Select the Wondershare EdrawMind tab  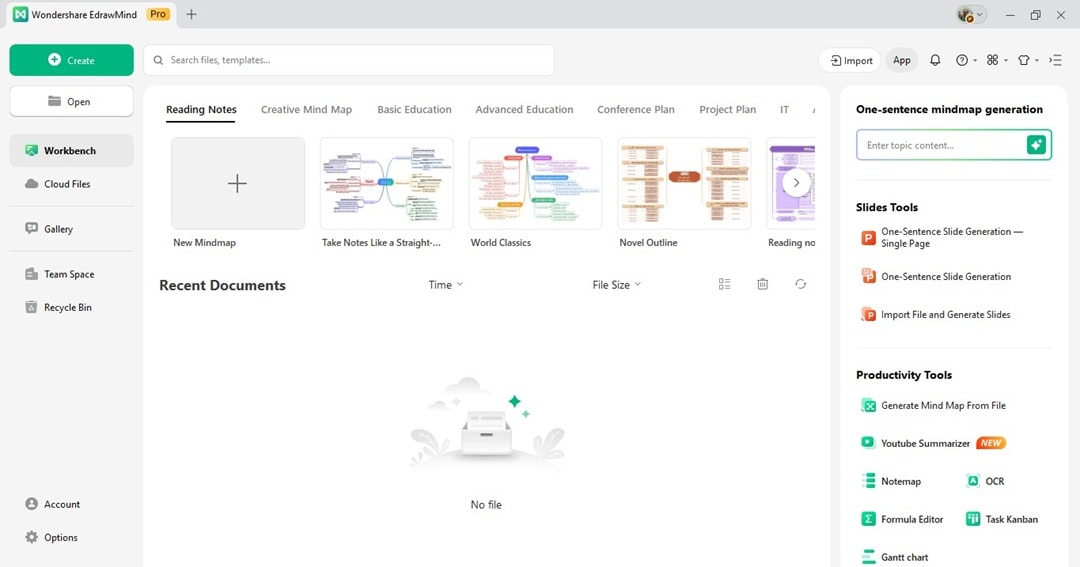pos(92,14)
